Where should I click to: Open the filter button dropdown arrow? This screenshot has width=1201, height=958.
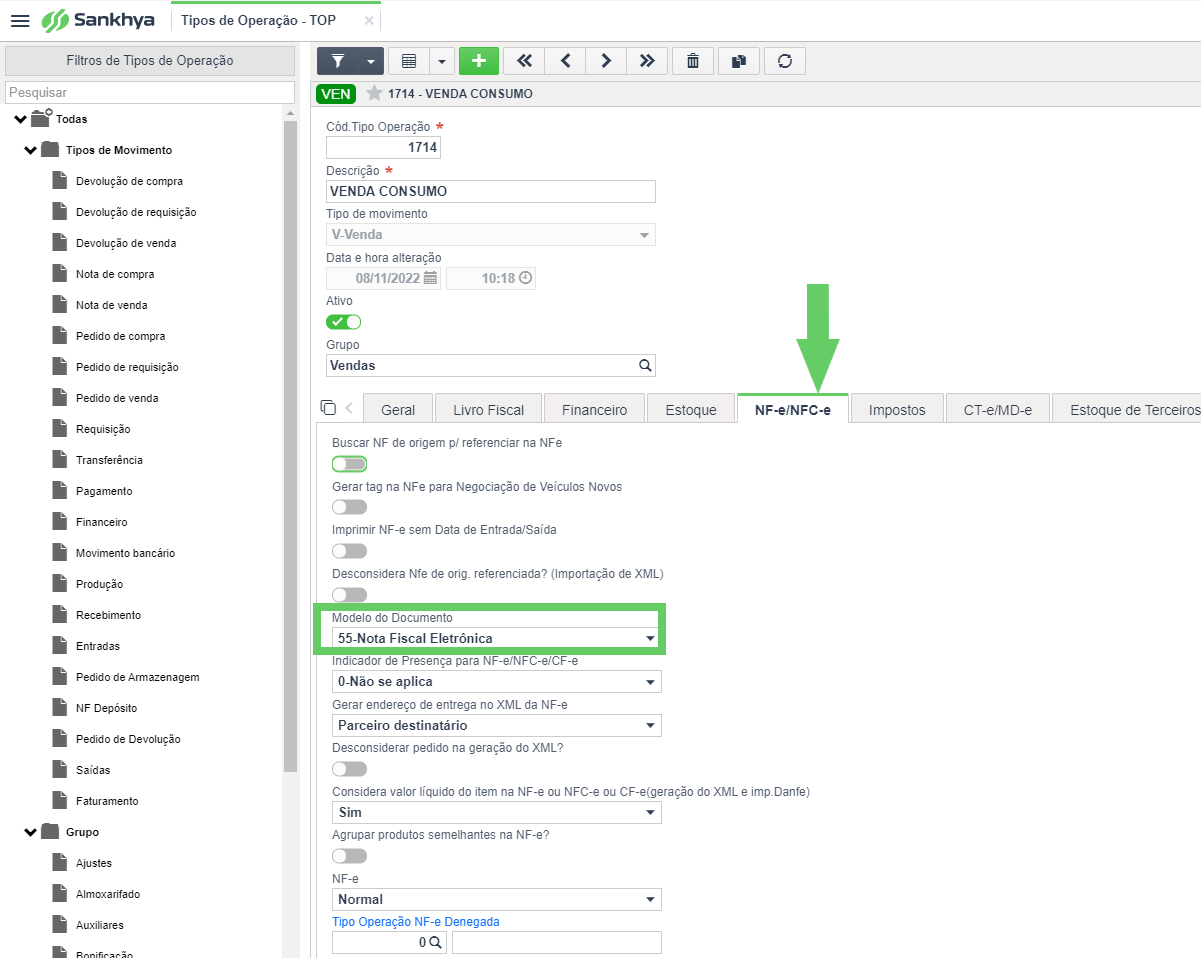coord(371,61)
